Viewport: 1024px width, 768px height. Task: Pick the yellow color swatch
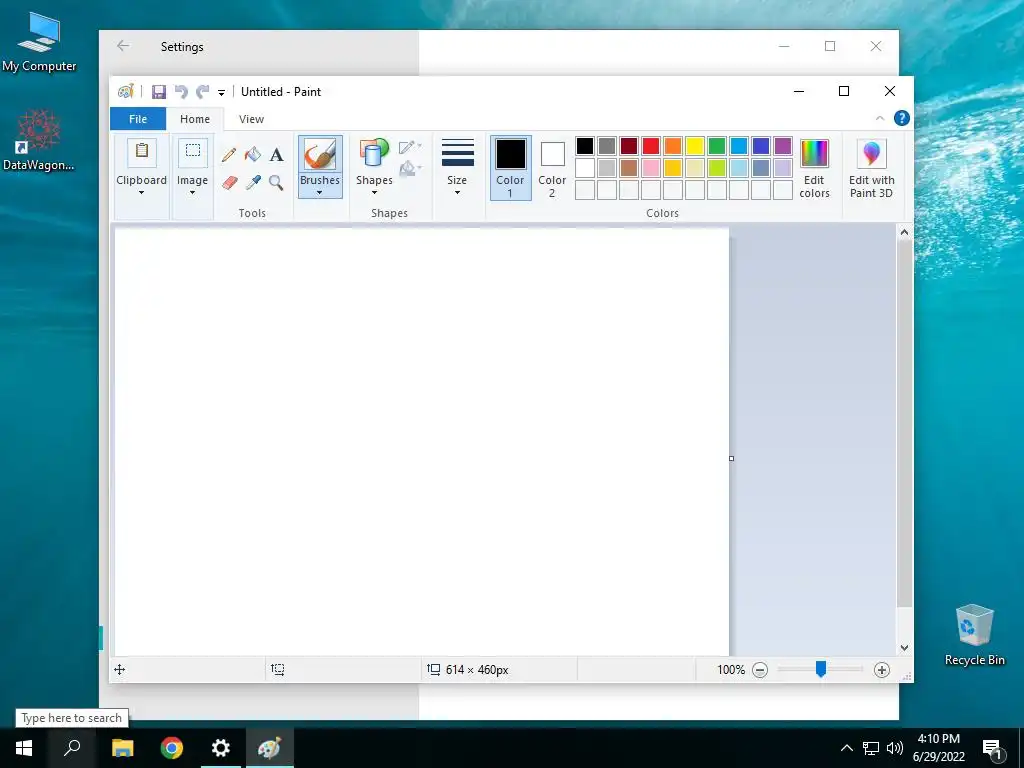pos(695,146)
